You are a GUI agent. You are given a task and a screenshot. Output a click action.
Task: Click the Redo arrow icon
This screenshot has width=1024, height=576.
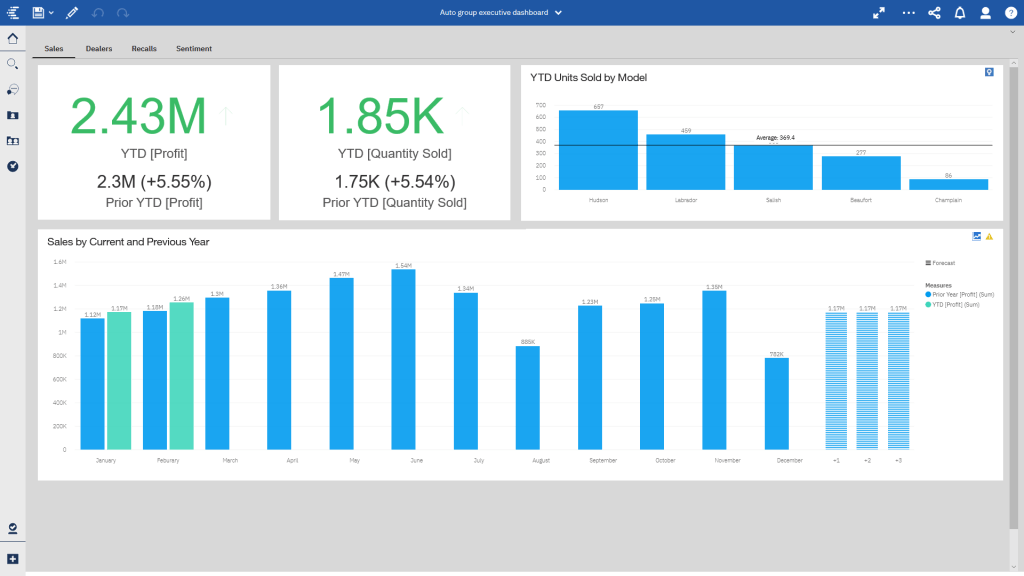point(122,12)
